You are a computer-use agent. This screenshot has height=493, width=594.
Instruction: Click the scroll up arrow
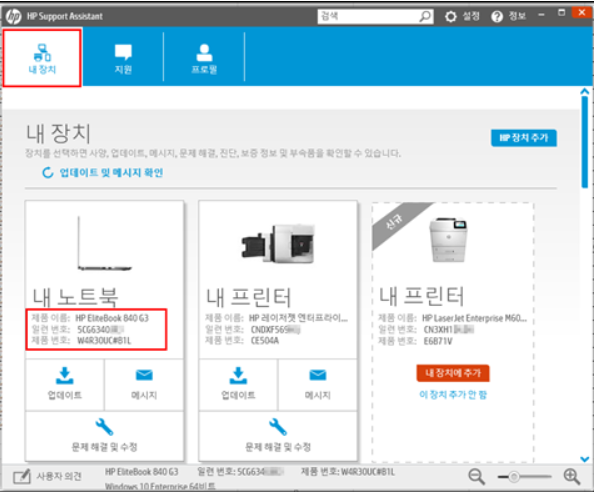[585, 91]
